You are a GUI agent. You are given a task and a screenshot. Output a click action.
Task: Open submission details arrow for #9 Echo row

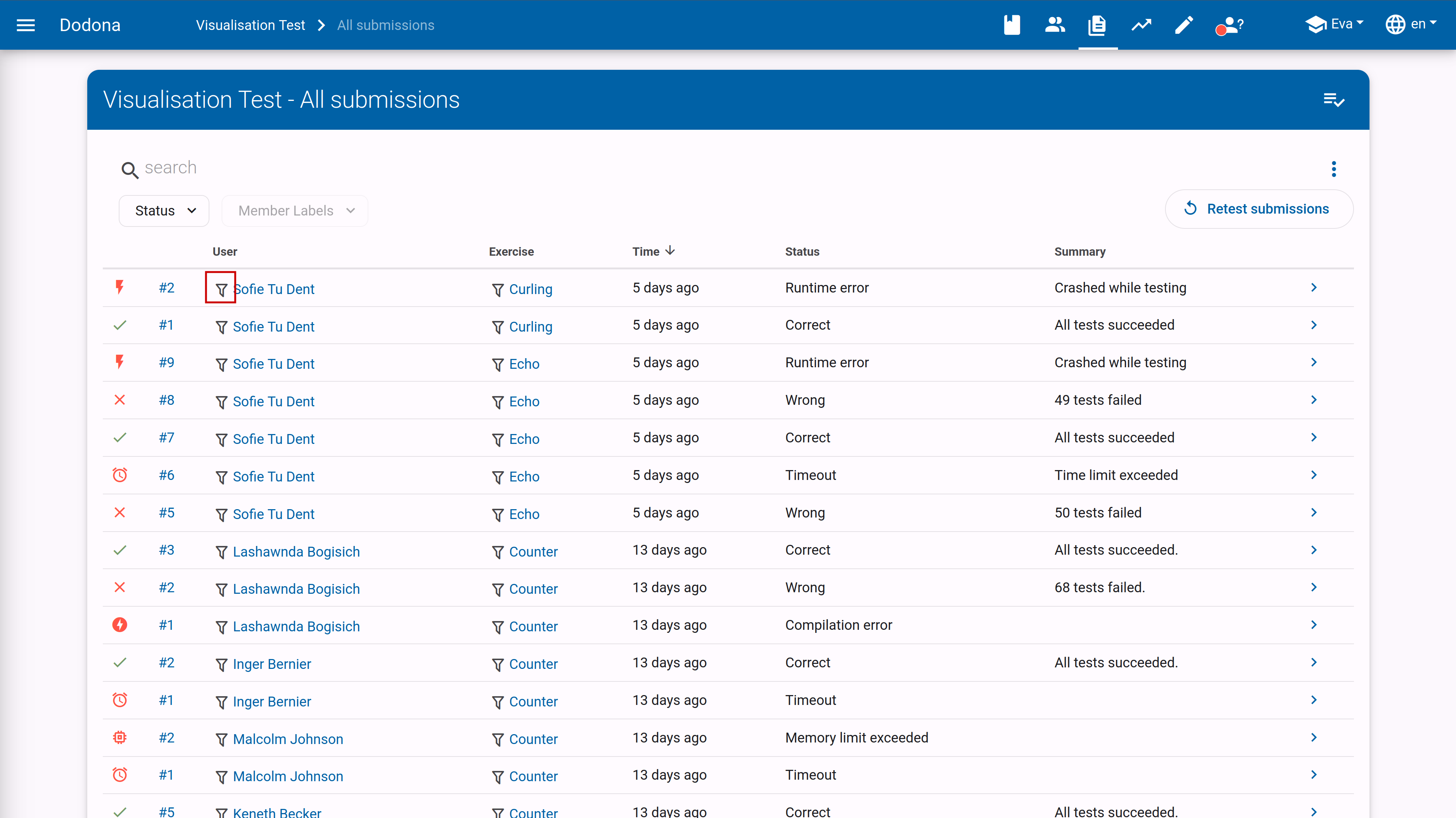pos(1314,362)
